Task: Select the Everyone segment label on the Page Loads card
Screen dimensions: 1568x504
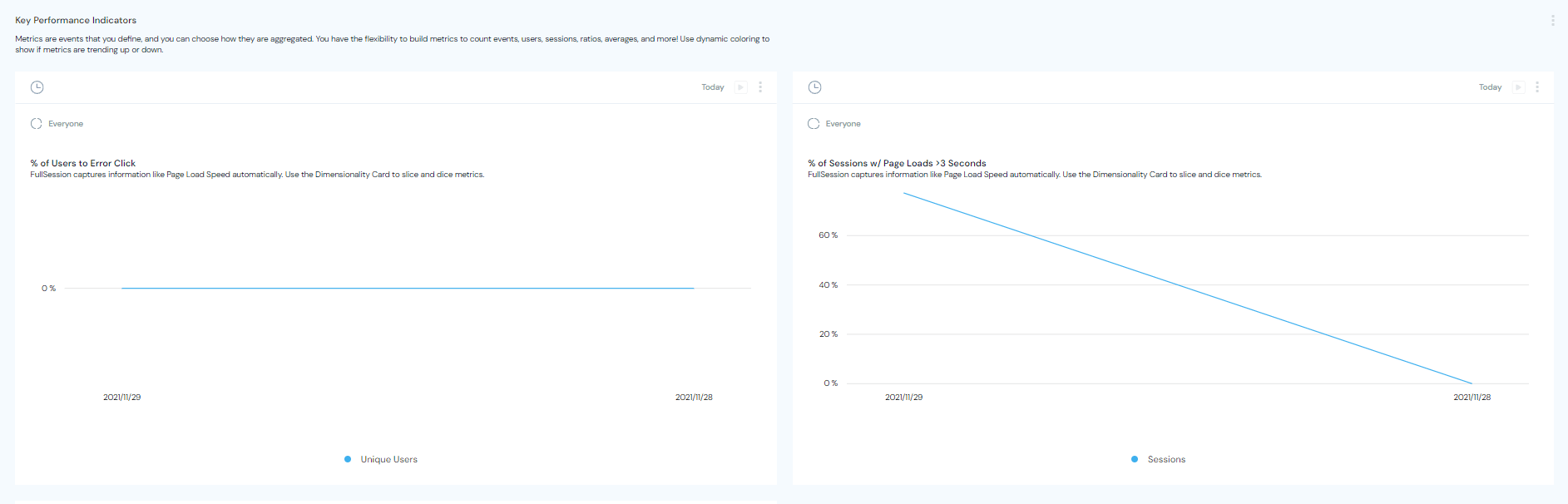Action: (x=843, y=124)
